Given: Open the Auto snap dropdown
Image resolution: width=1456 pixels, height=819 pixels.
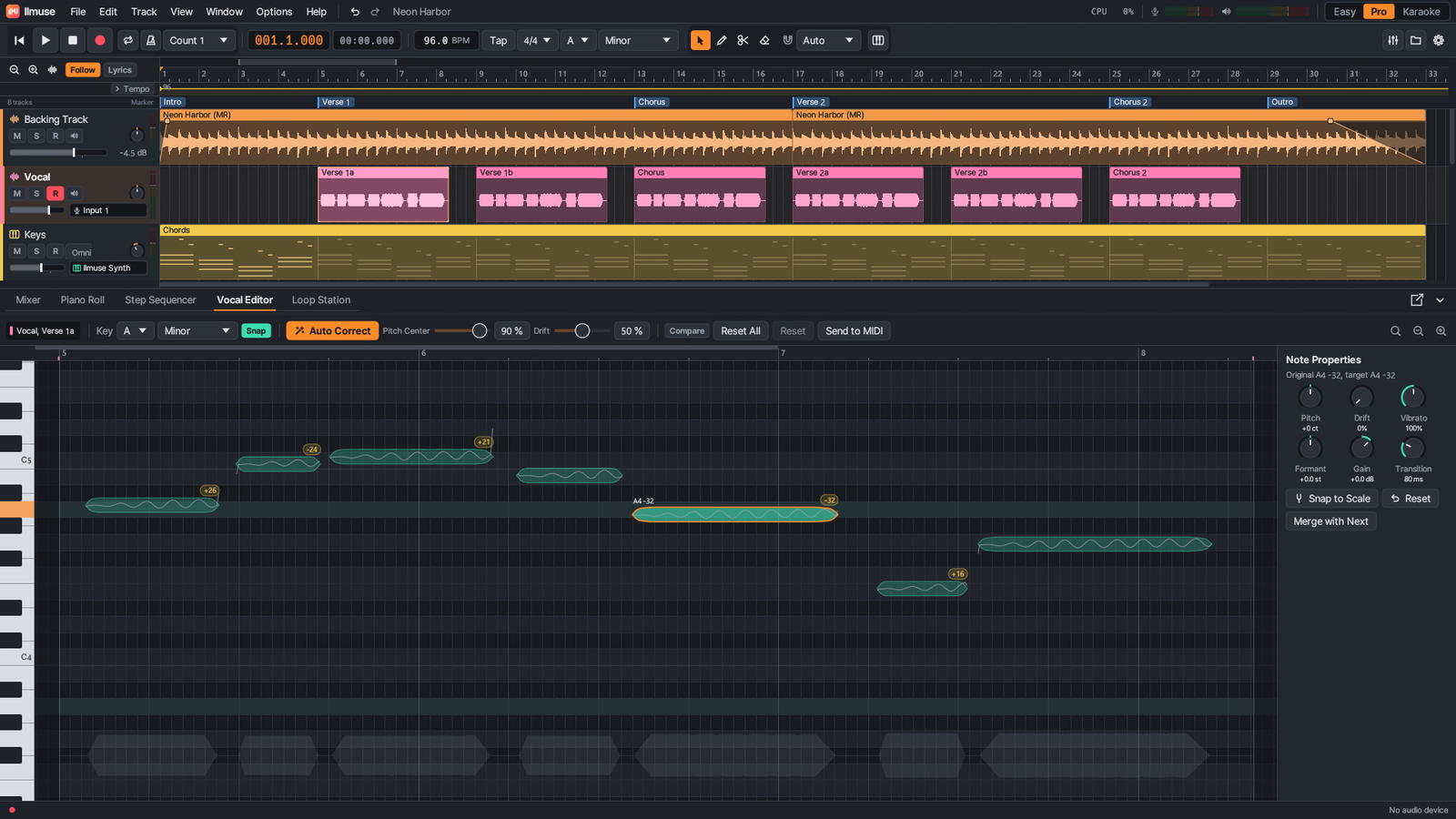Looking at the screenshot, I should click(828, 40).
